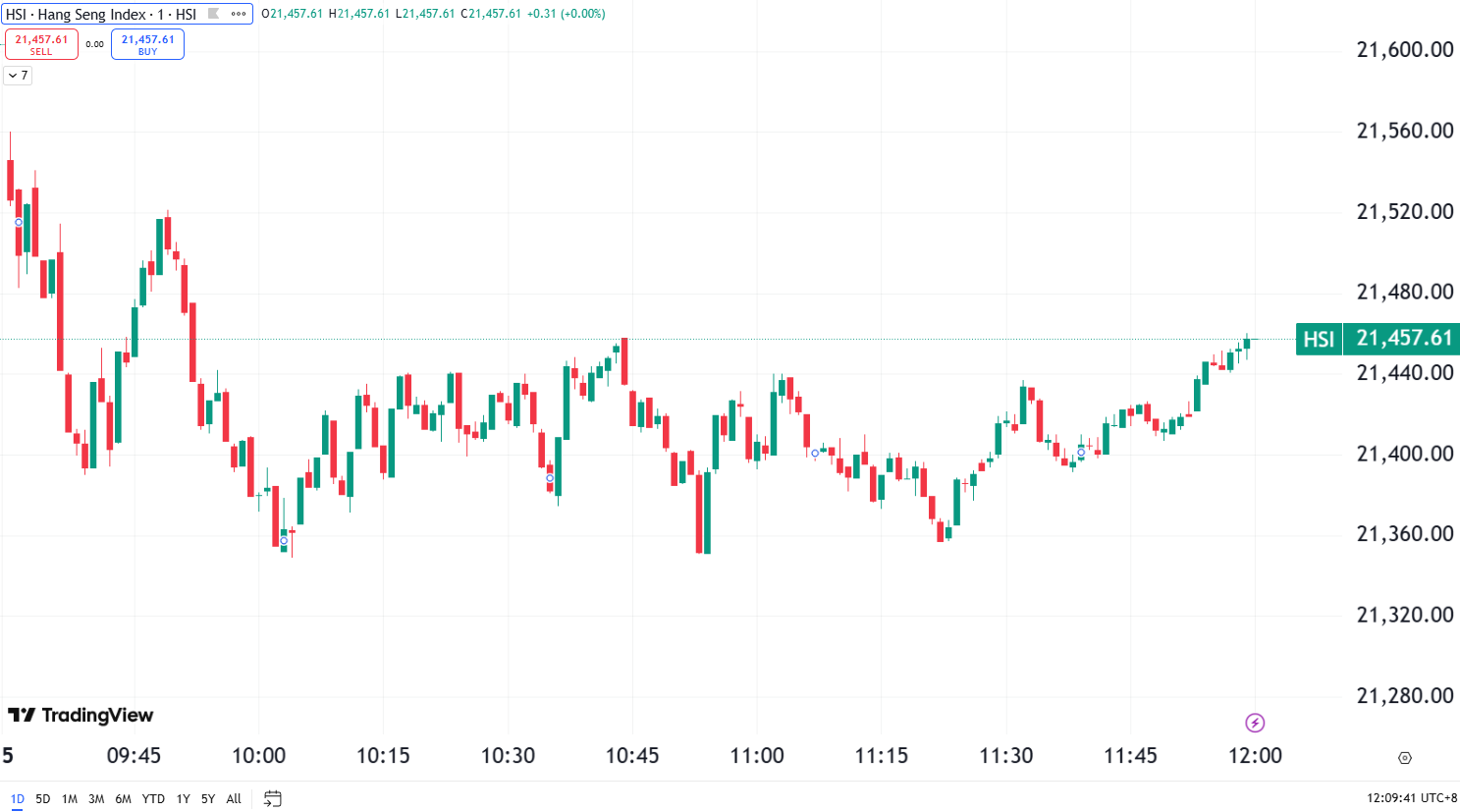Click the flag icon beside HSI title
Screen dimensions: 1460x812
point(213,14)
